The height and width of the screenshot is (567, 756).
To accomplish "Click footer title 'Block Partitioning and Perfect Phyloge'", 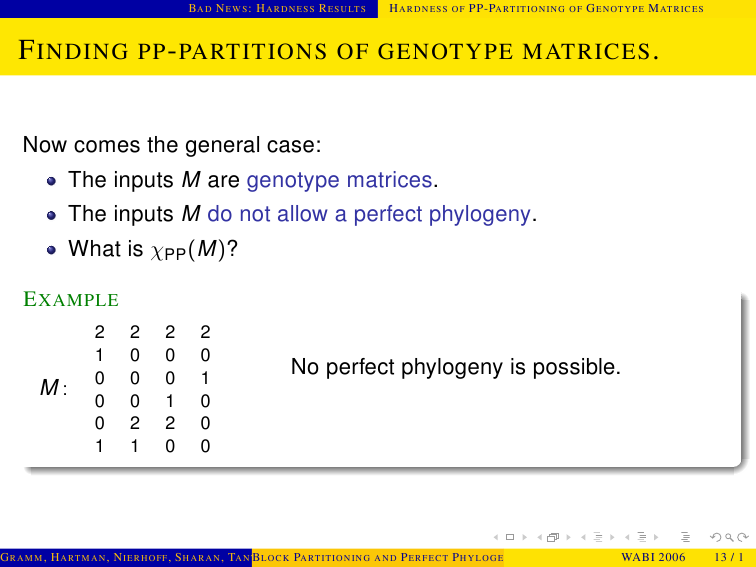I will click(x=378, y=557).
